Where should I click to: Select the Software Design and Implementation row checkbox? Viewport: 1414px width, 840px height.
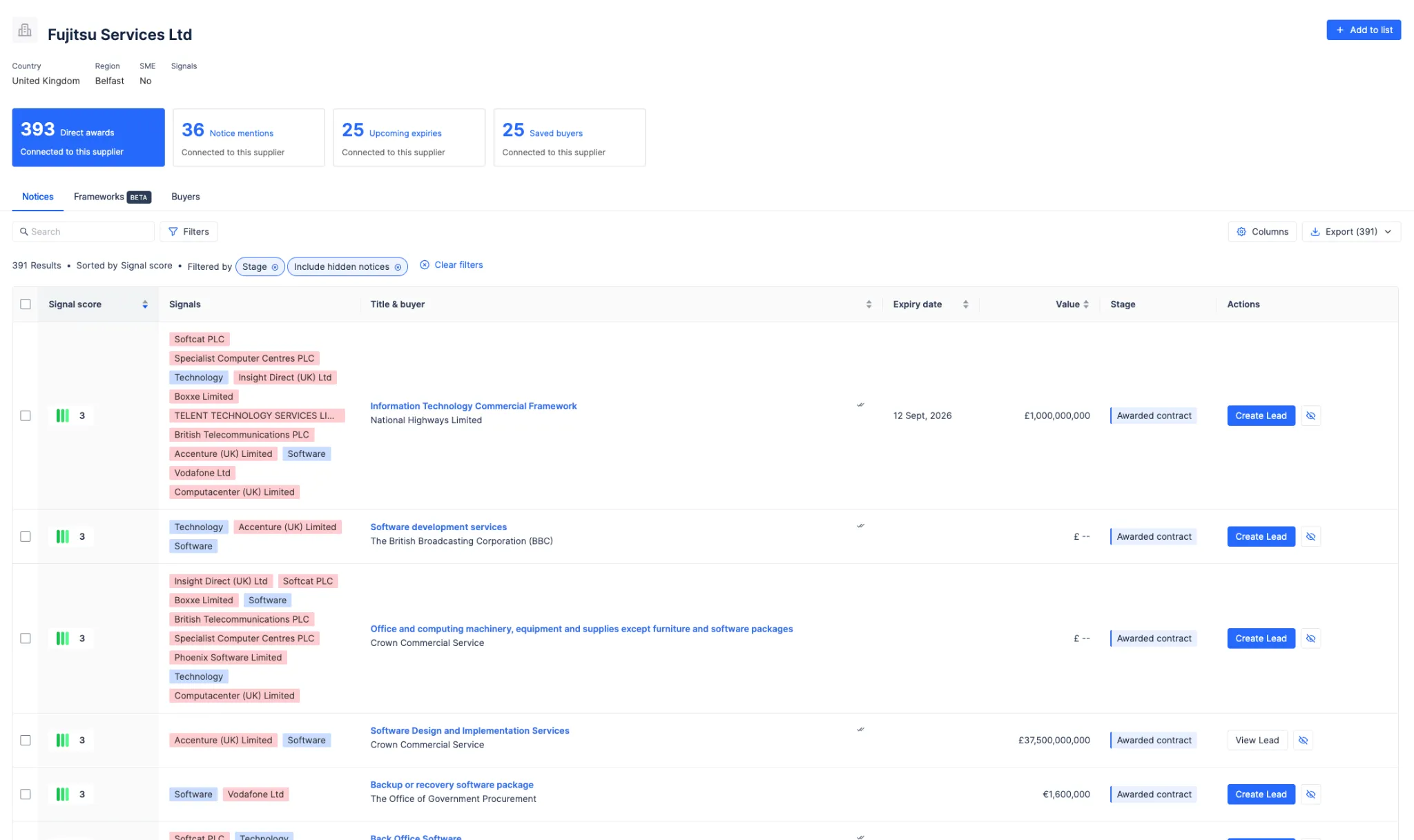[26, 740]
